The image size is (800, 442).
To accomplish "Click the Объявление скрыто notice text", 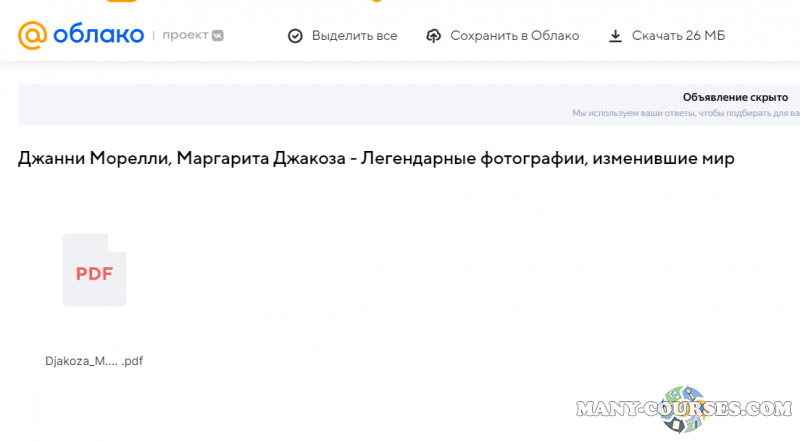I will (735, 97).
